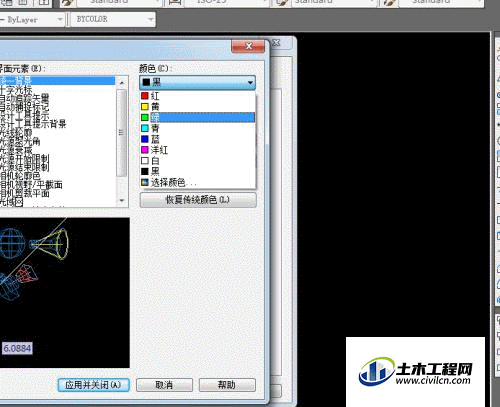Click the element list scrollbar thumb
Screen dimensions: 500x407
click(122, 133)
